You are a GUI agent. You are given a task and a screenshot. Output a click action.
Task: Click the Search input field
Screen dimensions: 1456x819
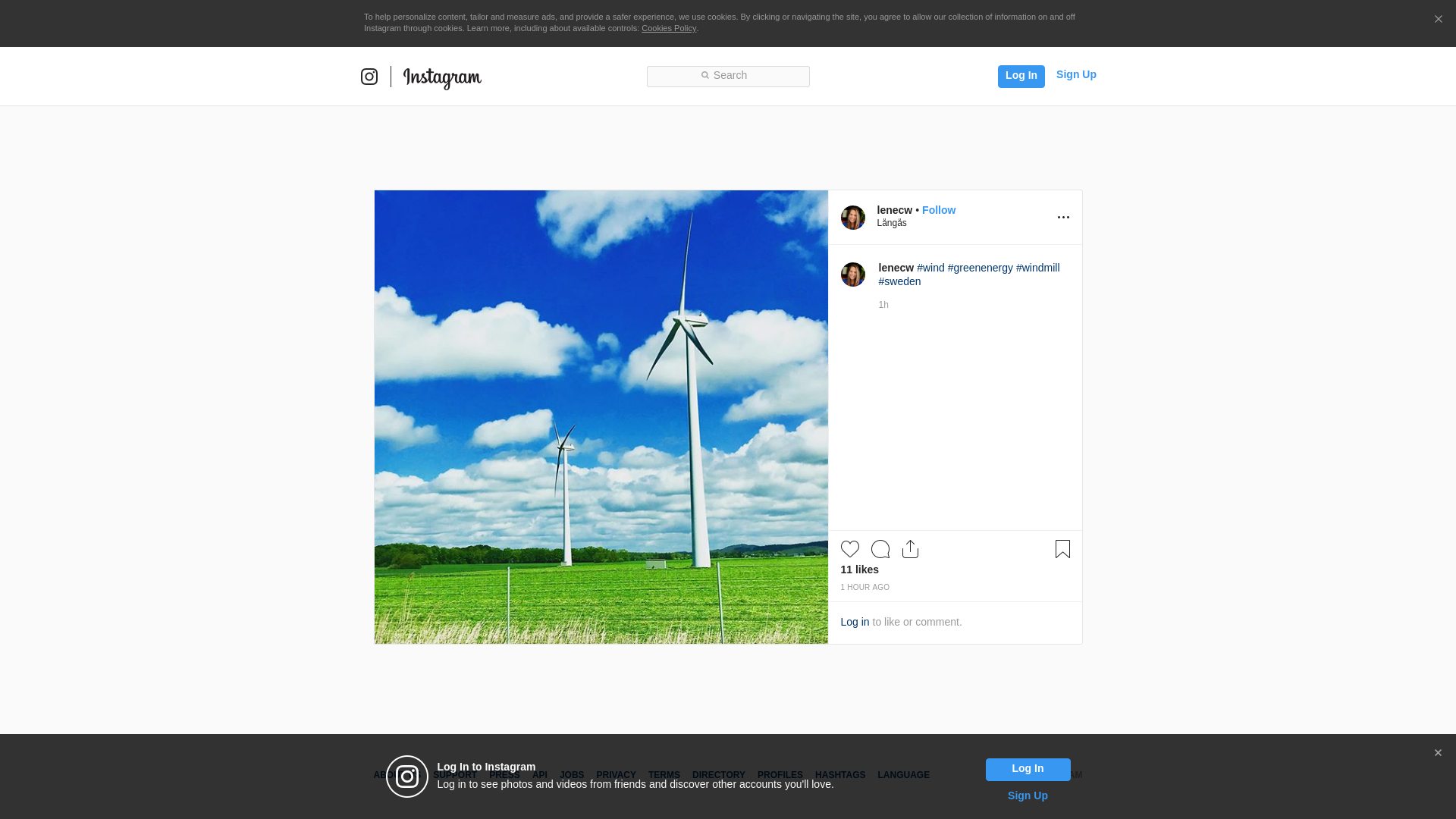(x=728, y=76)
